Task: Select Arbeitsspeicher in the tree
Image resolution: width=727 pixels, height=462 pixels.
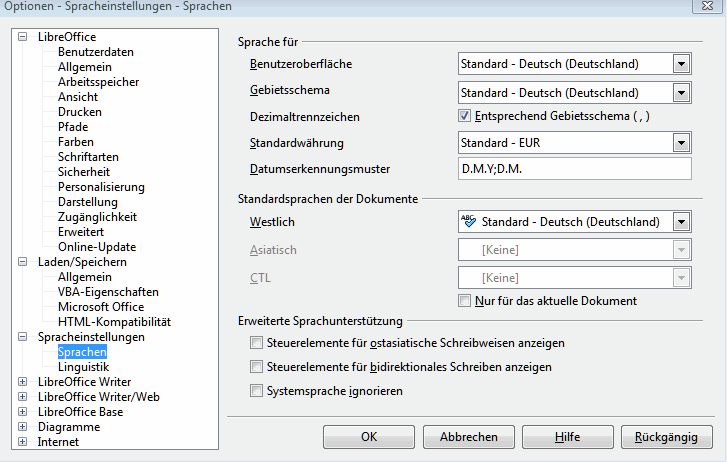Action: tap(98, 82)
